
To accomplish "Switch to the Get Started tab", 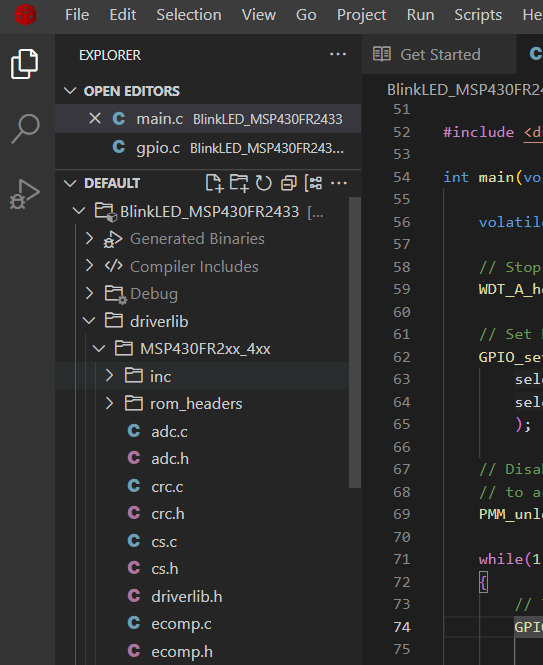I will (x=439, y=54).
